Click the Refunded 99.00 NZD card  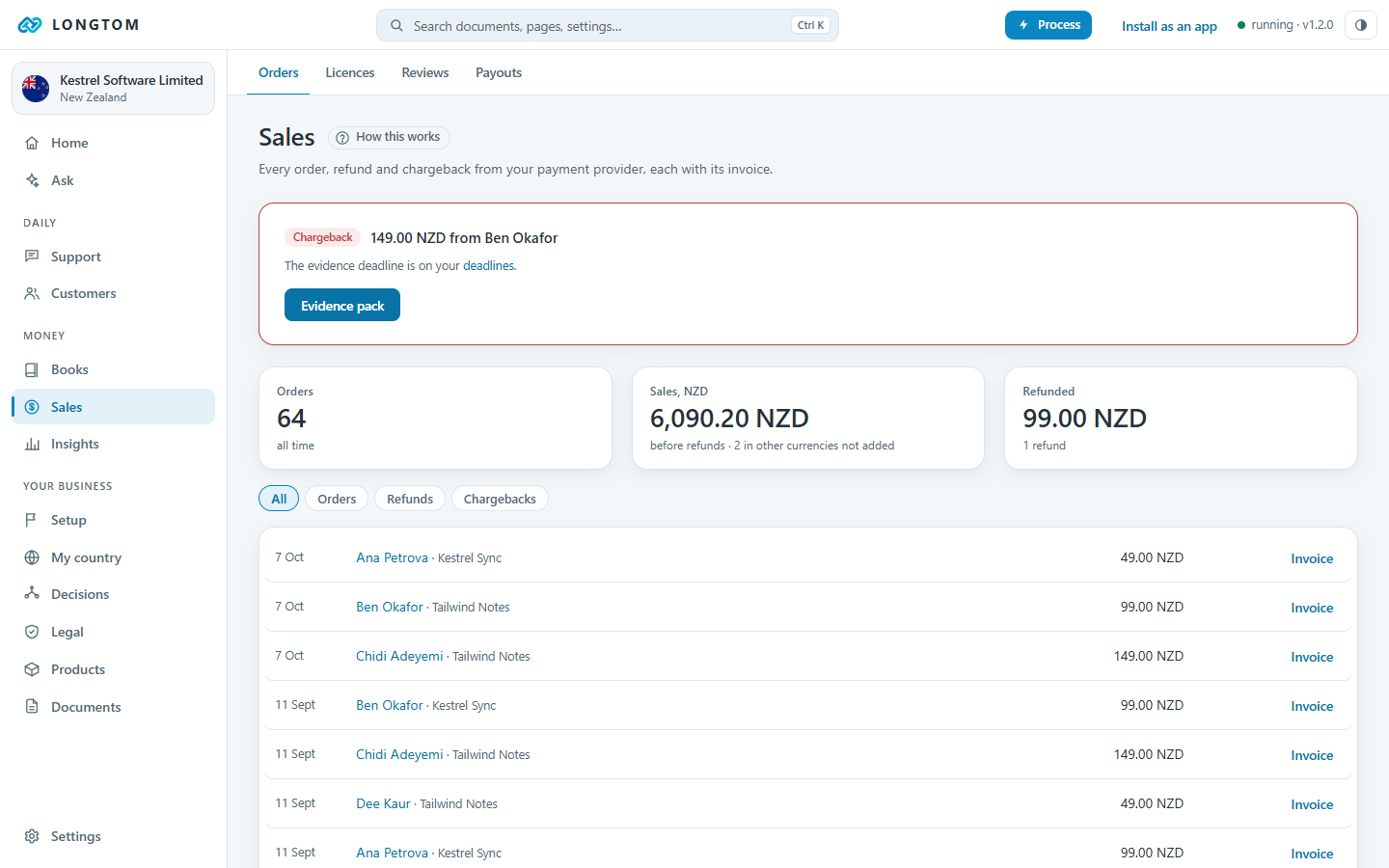tap(1181, 419)
